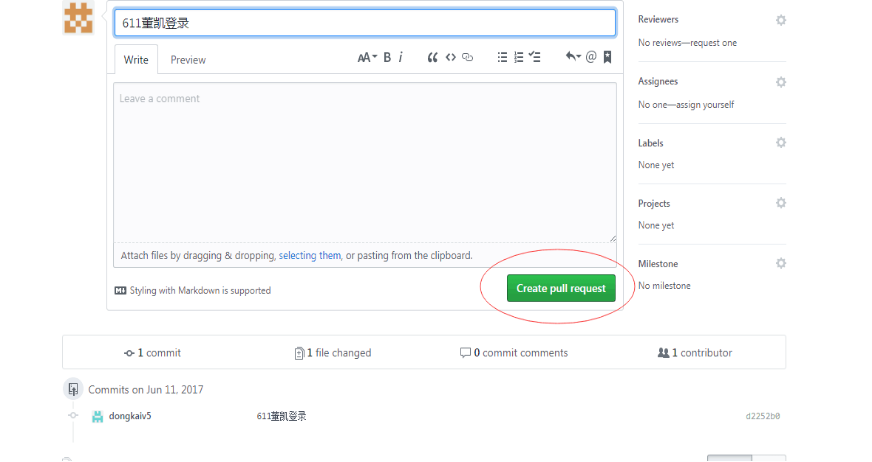Screen dimensions: 872x462
Task: Open Labels settings gear
Action: (x=781, y=143)
